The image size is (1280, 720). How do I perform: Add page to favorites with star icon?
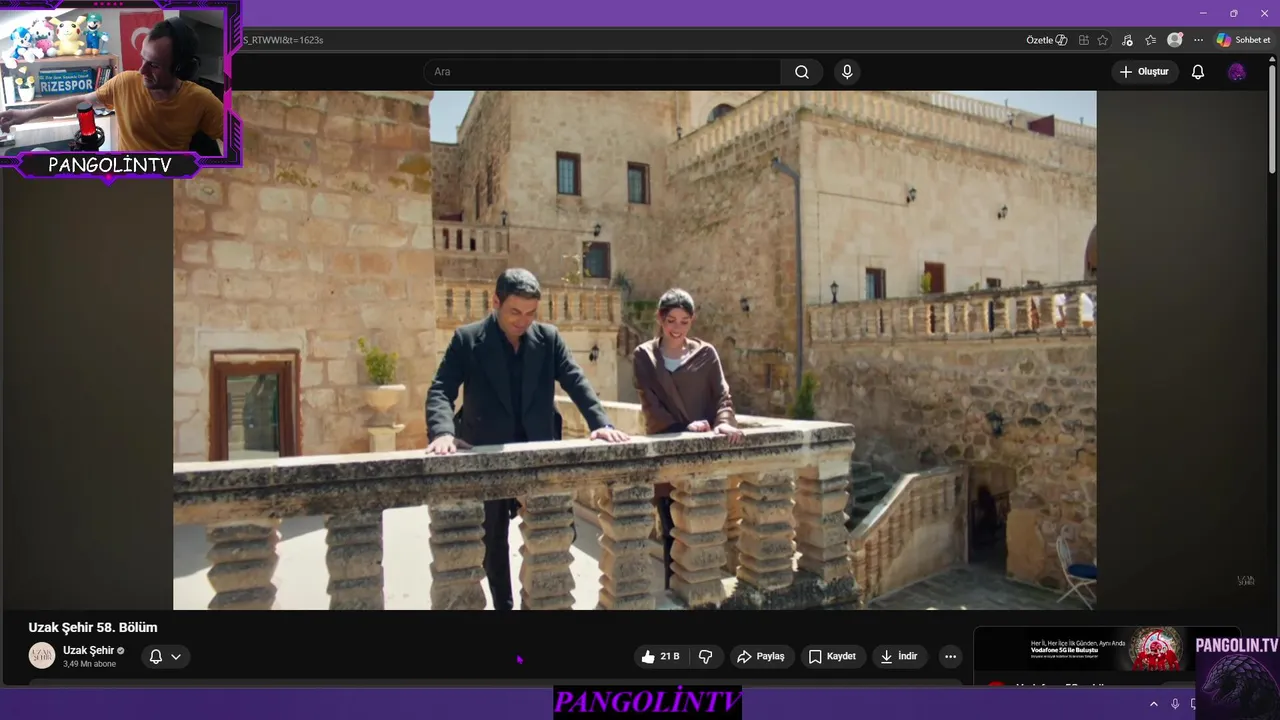coord(1103,40)
